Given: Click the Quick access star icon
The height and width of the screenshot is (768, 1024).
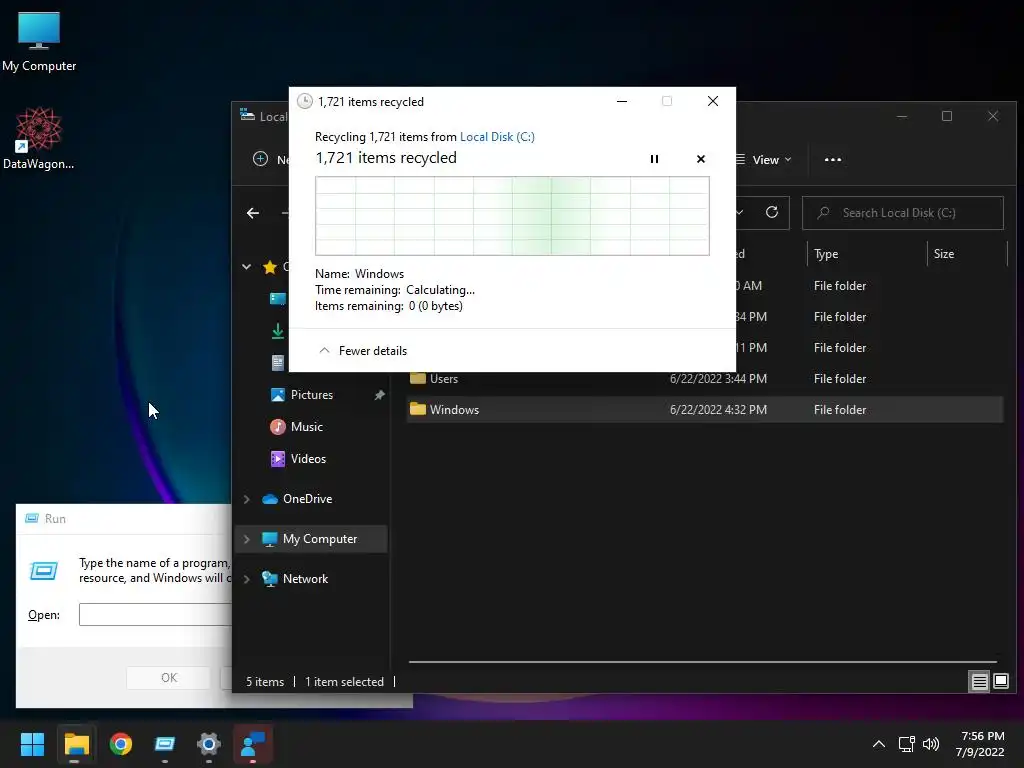Looking at the screenshot, I should 270,266.
